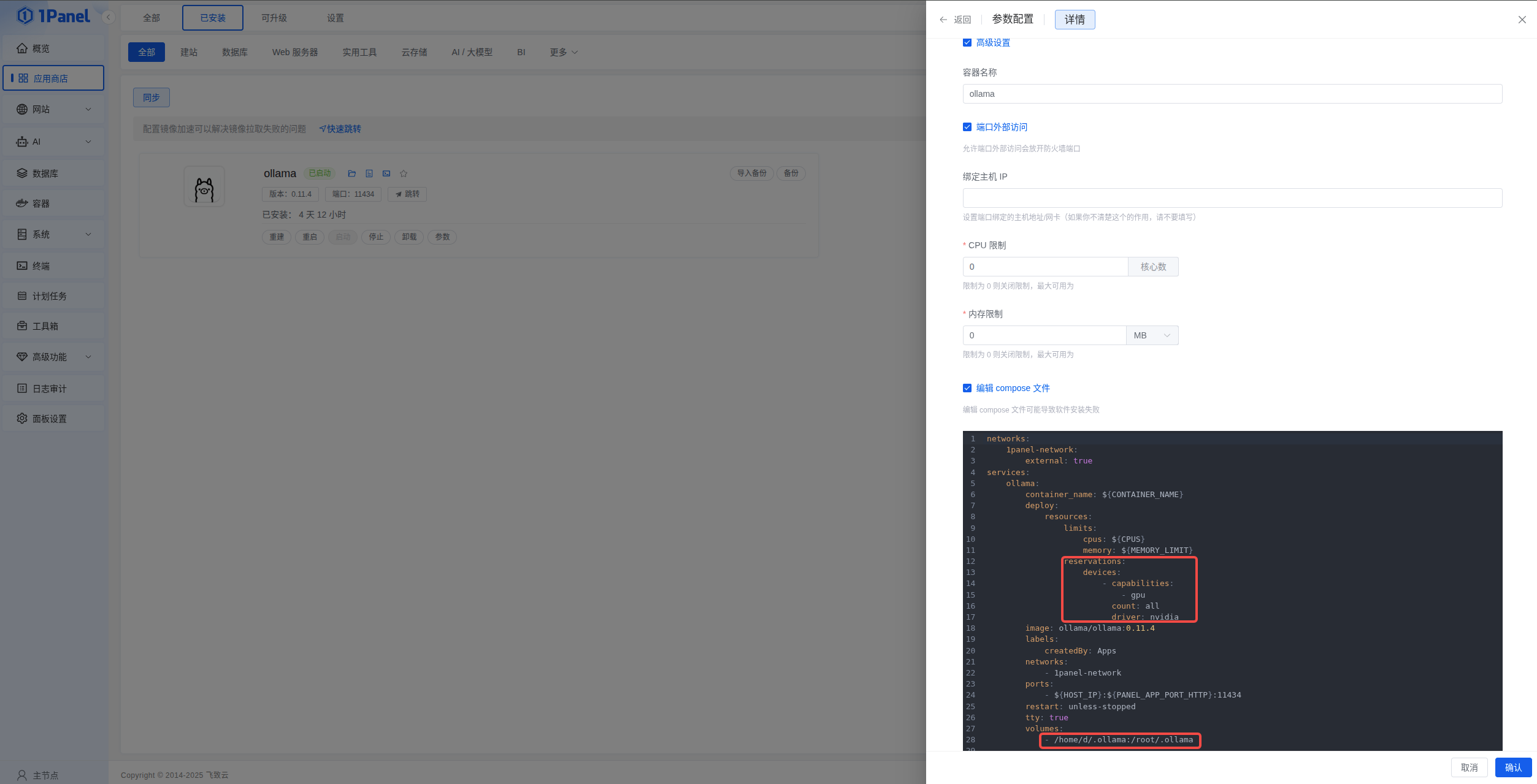This screenshot has width=1537, height=784.
Task: Filter by AI / 大模型 category
Action: [x=472, y=52]
